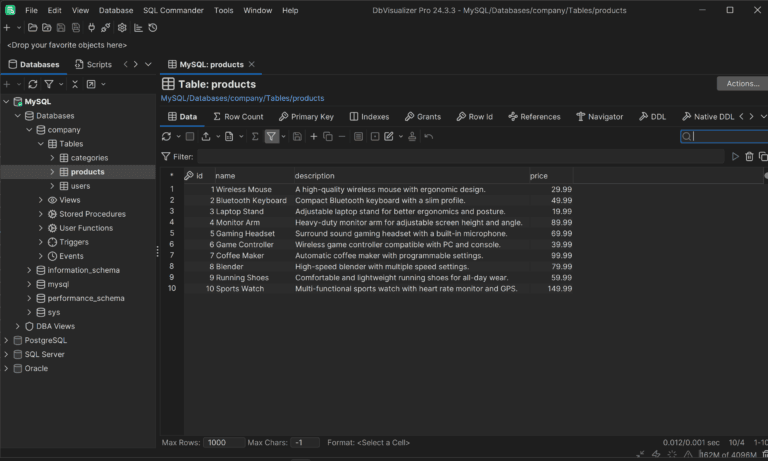Toggle the highlighted filter button in grid toolbar

coord(271,137)
